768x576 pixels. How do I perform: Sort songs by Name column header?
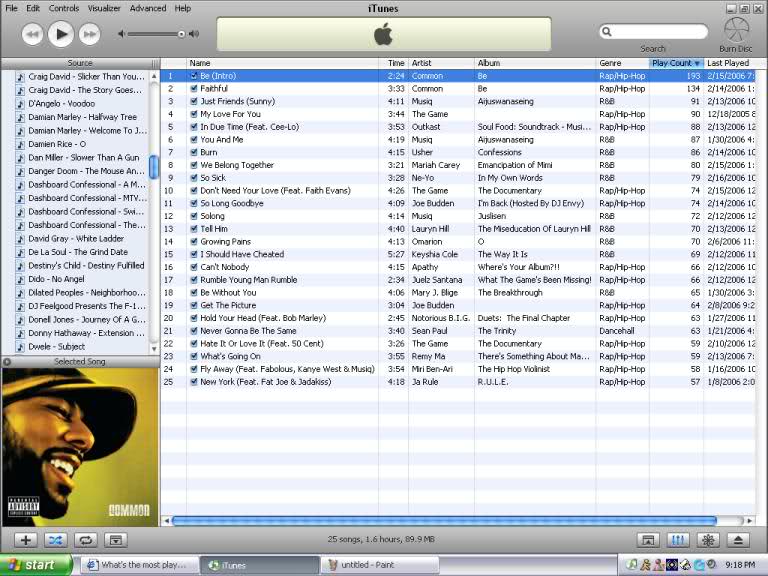[x=283, y=63]
